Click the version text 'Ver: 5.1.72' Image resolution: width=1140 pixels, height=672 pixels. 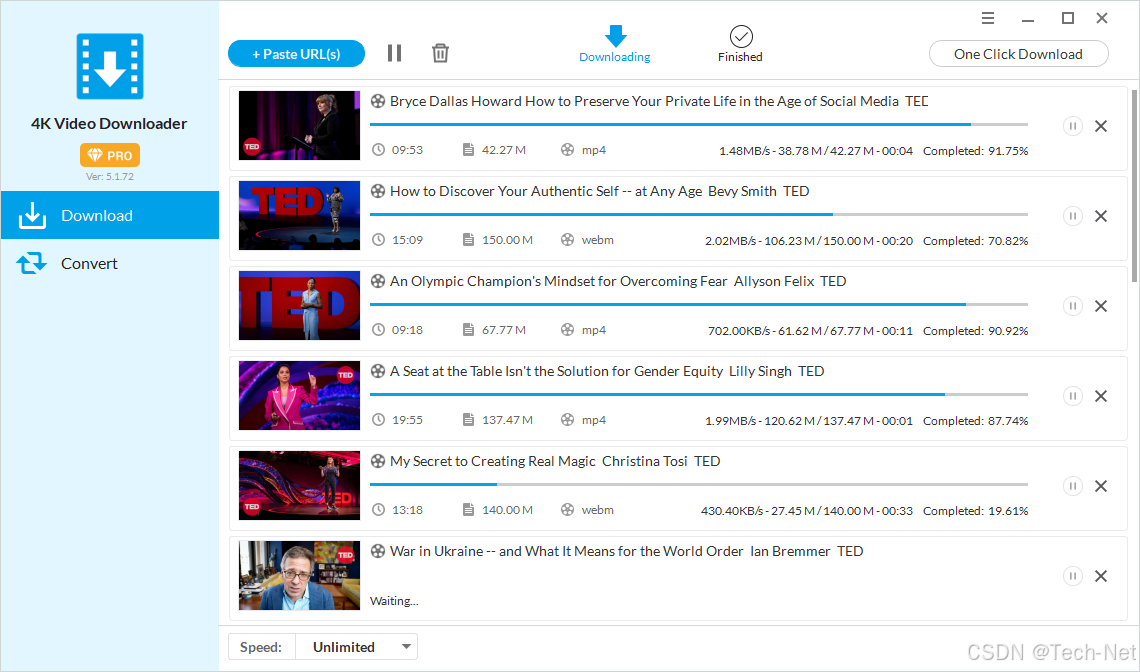110,176
